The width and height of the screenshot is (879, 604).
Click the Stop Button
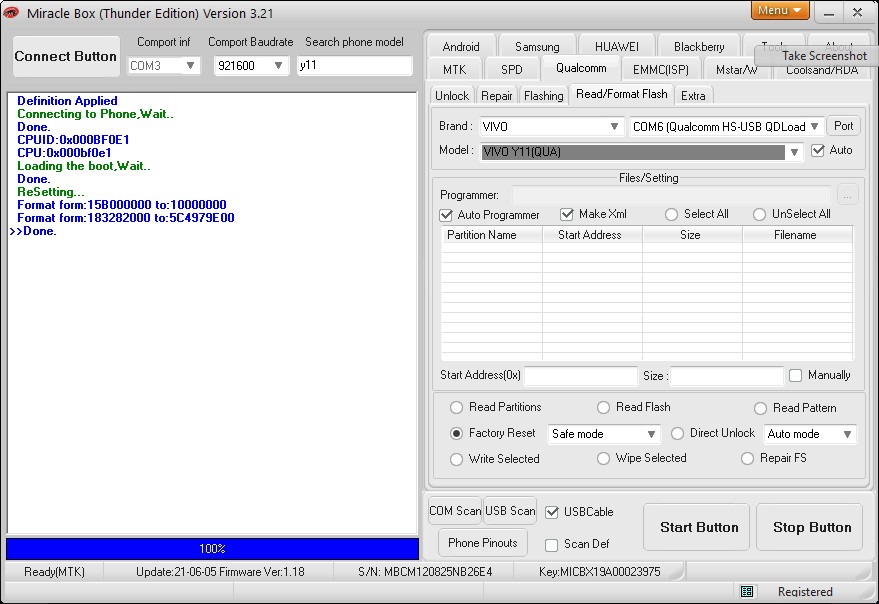(809, 527)
